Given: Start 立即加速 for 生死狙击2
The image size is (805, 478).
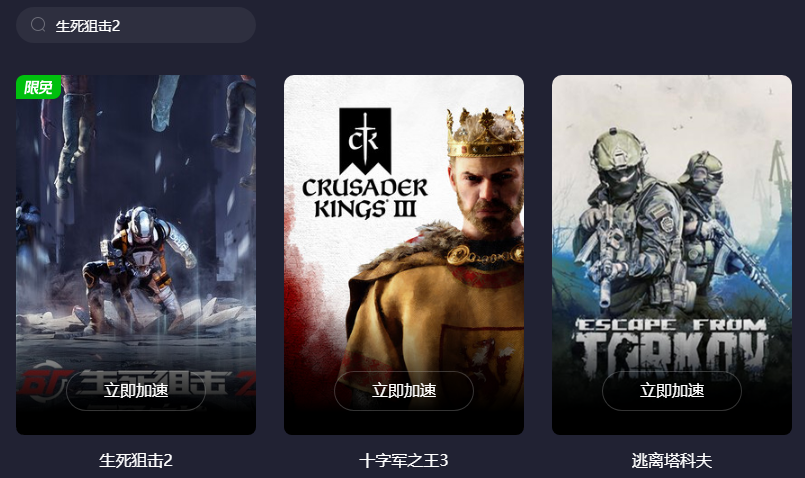Looking at the screenshot, I should [136, 391].
